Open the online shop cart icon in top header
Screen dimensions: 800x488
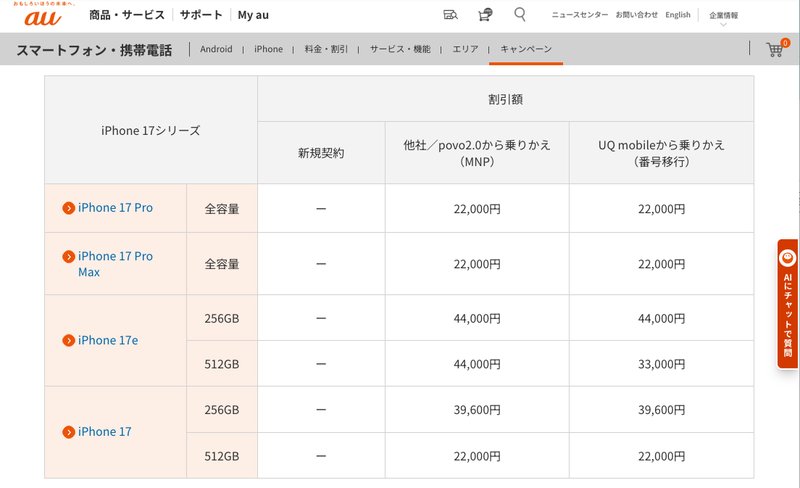[485, 14]
